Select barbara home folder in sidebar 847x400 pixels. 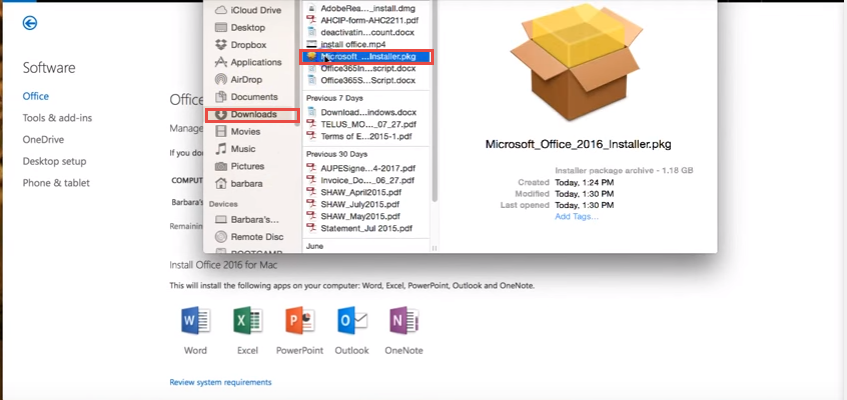point(238,183)
